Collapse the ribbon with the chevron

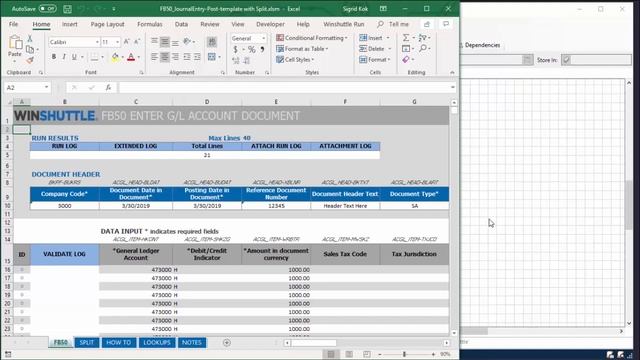(452, 72)
